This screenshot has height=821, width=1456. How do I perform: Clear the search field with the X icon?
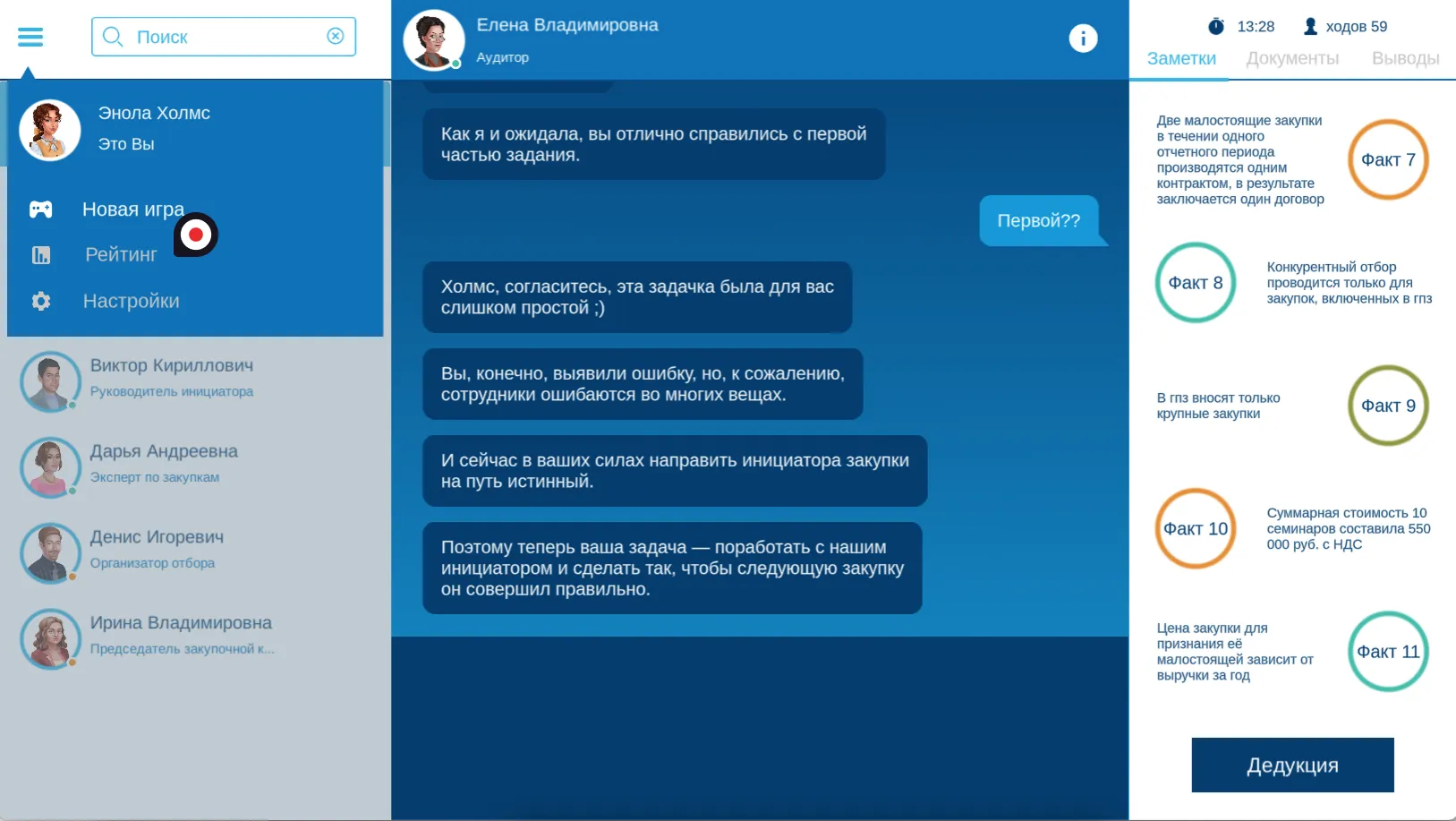pos(336,36)
